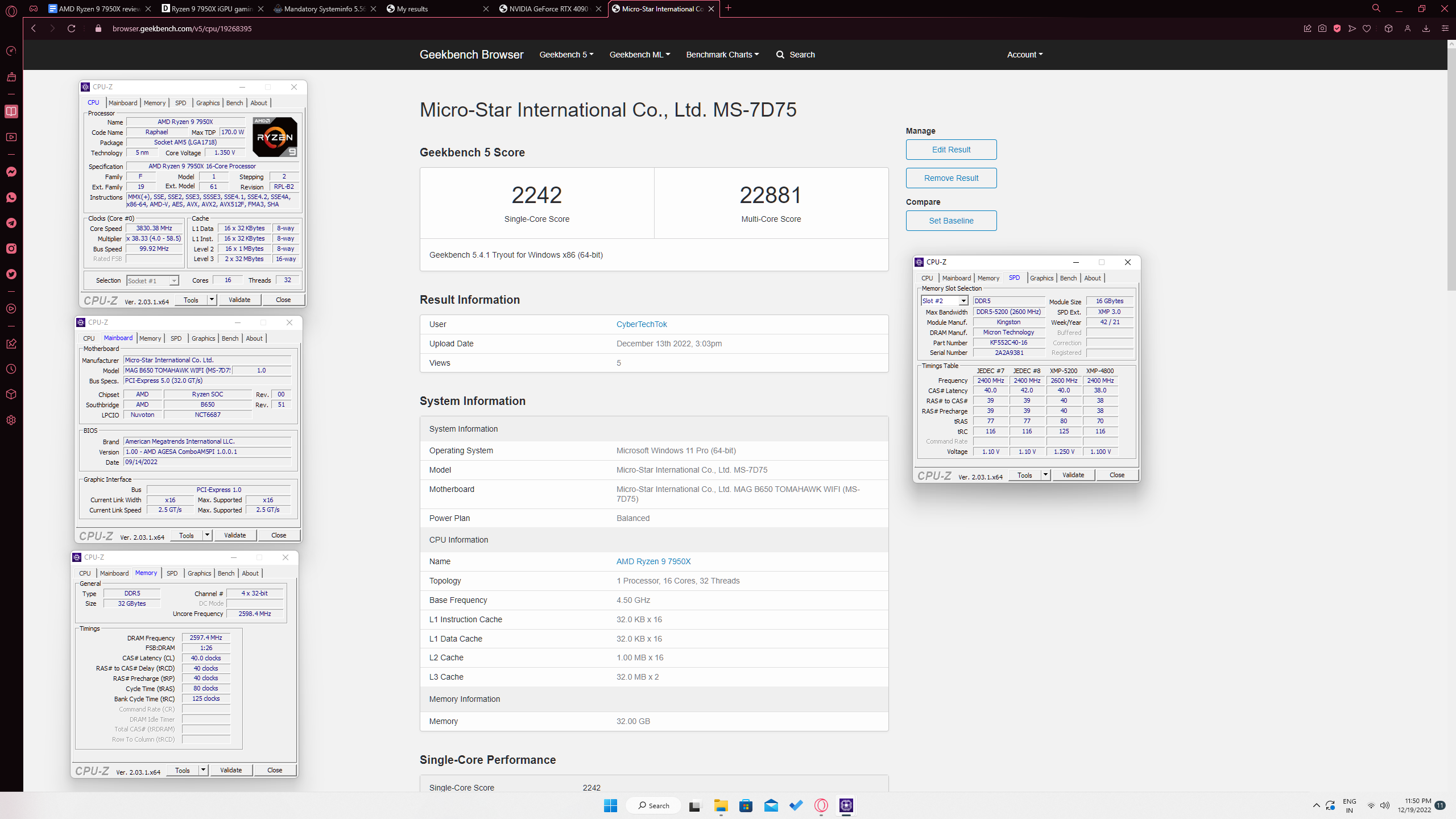
Task: Open the AMD Ryzen 9 7950X CPU link
Action: coord(653,561)
